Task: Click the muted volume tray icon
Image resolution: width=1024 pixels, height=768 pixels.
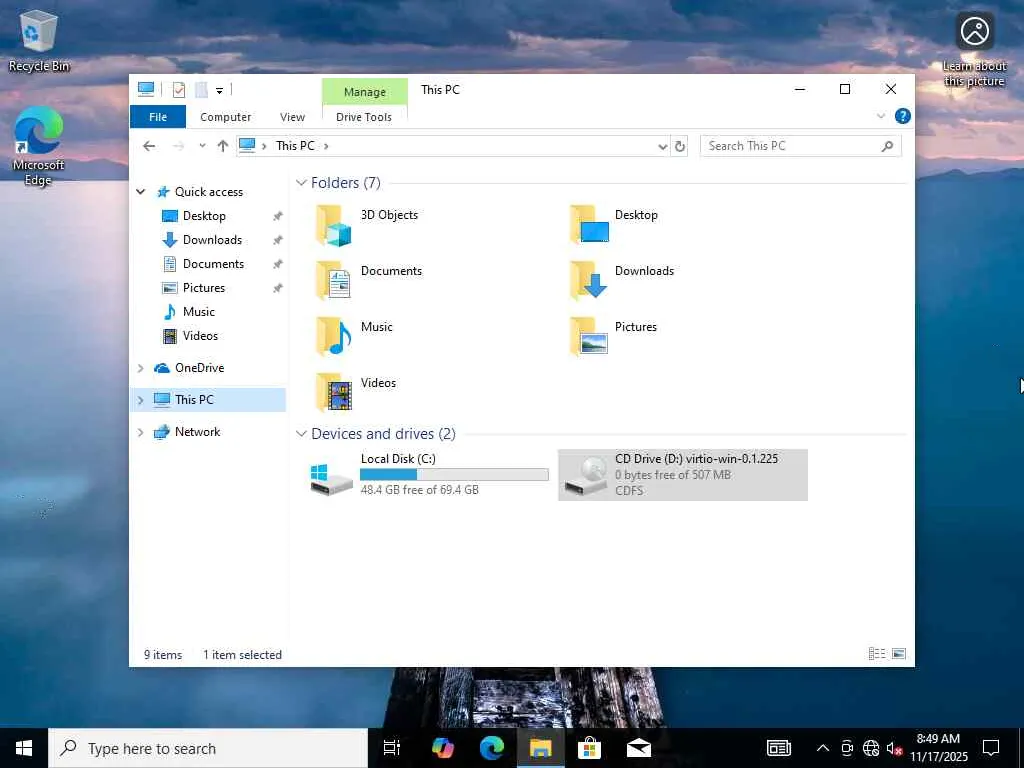Action: (894, 748)
